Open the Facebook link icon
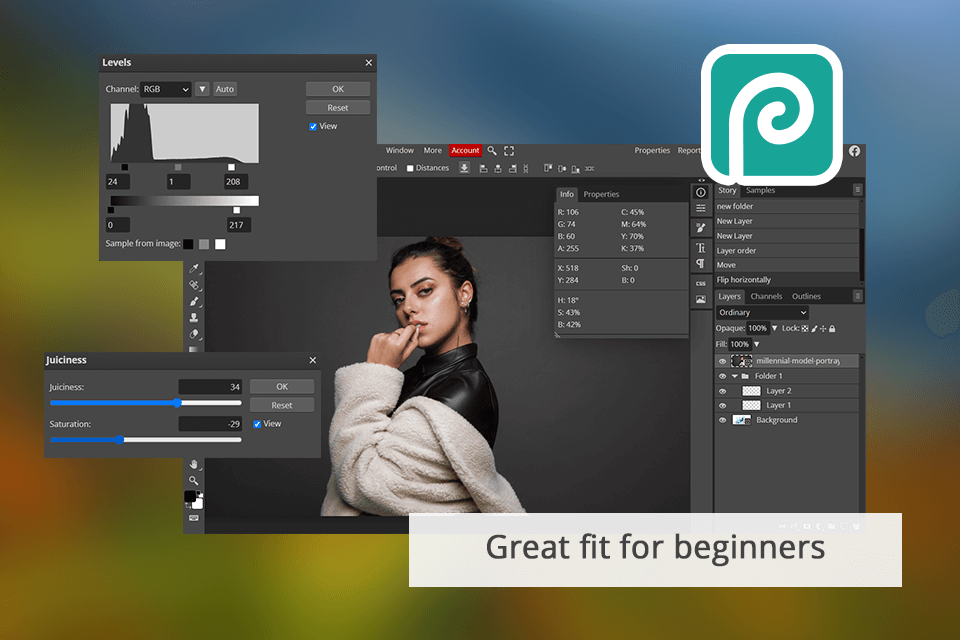 pos(854,151)
